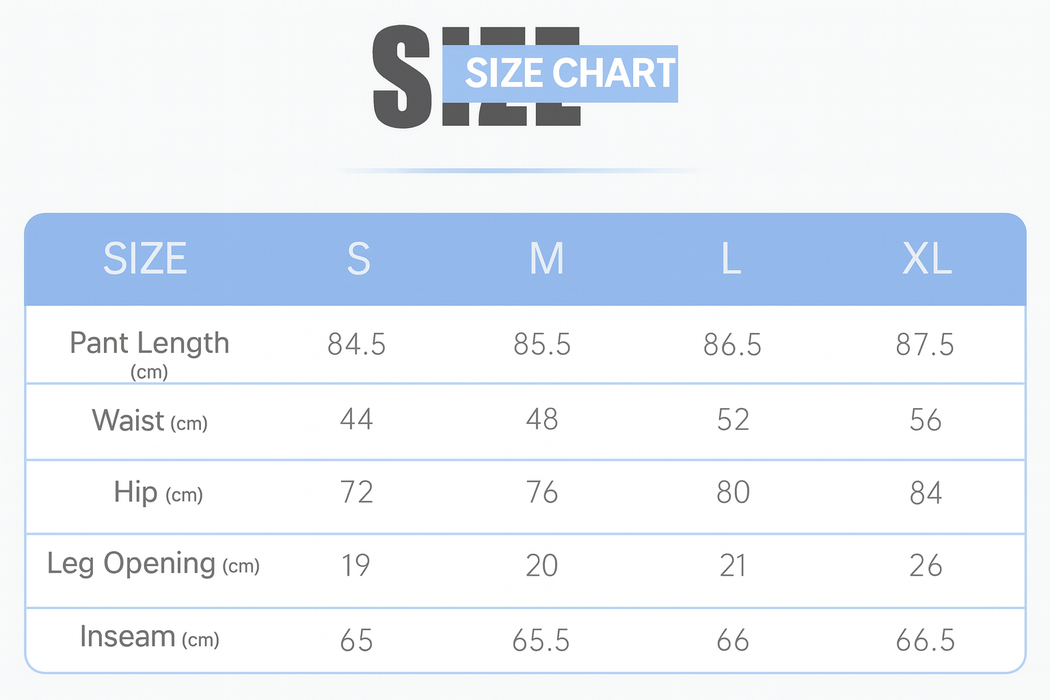Select the S size column header
The height and width of the screenshot is (700, 1050).
358,259
